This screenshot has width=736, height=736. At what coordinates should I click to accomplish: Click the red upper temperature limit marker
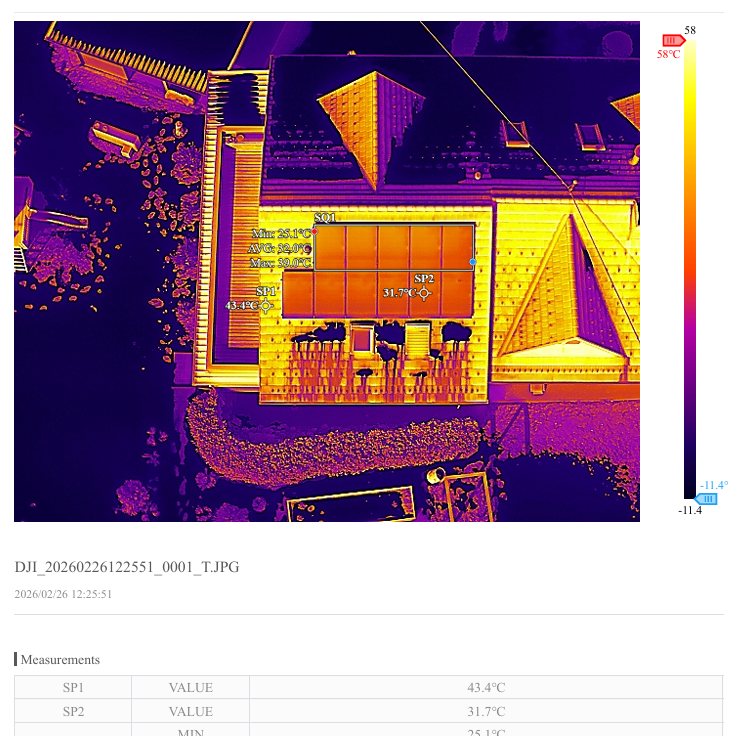pyautogui.click(x=672, y=41)
